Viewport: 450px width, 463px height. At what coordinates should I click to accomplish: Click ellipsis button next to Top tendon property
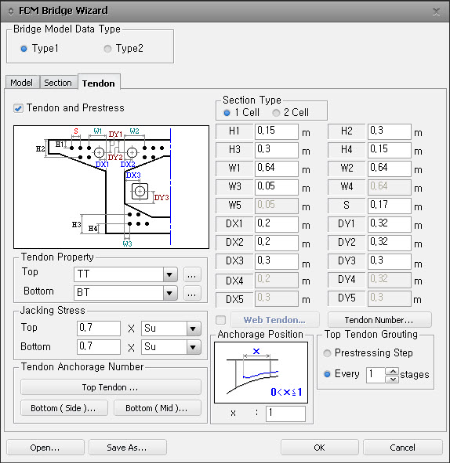point(192,275)
